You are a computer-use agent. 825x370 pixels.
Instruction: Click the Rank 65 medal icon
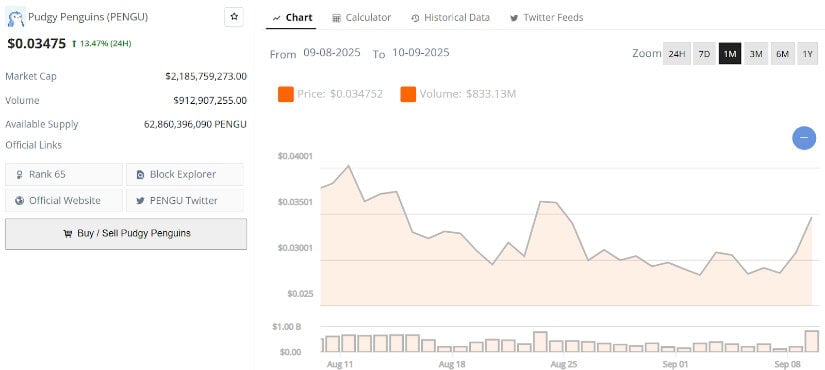(19, 174)
